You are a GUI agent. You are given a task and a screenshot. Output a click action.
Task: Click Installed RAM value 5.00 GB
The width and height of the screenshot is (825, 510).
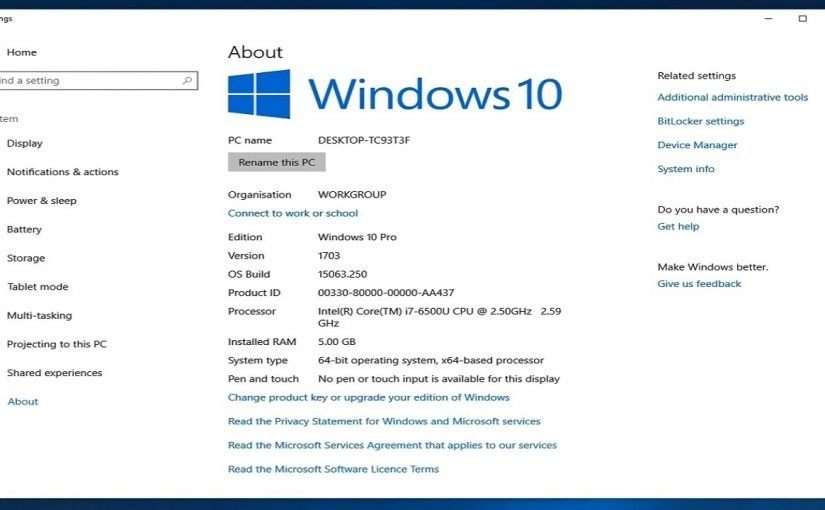click(337, 342)
